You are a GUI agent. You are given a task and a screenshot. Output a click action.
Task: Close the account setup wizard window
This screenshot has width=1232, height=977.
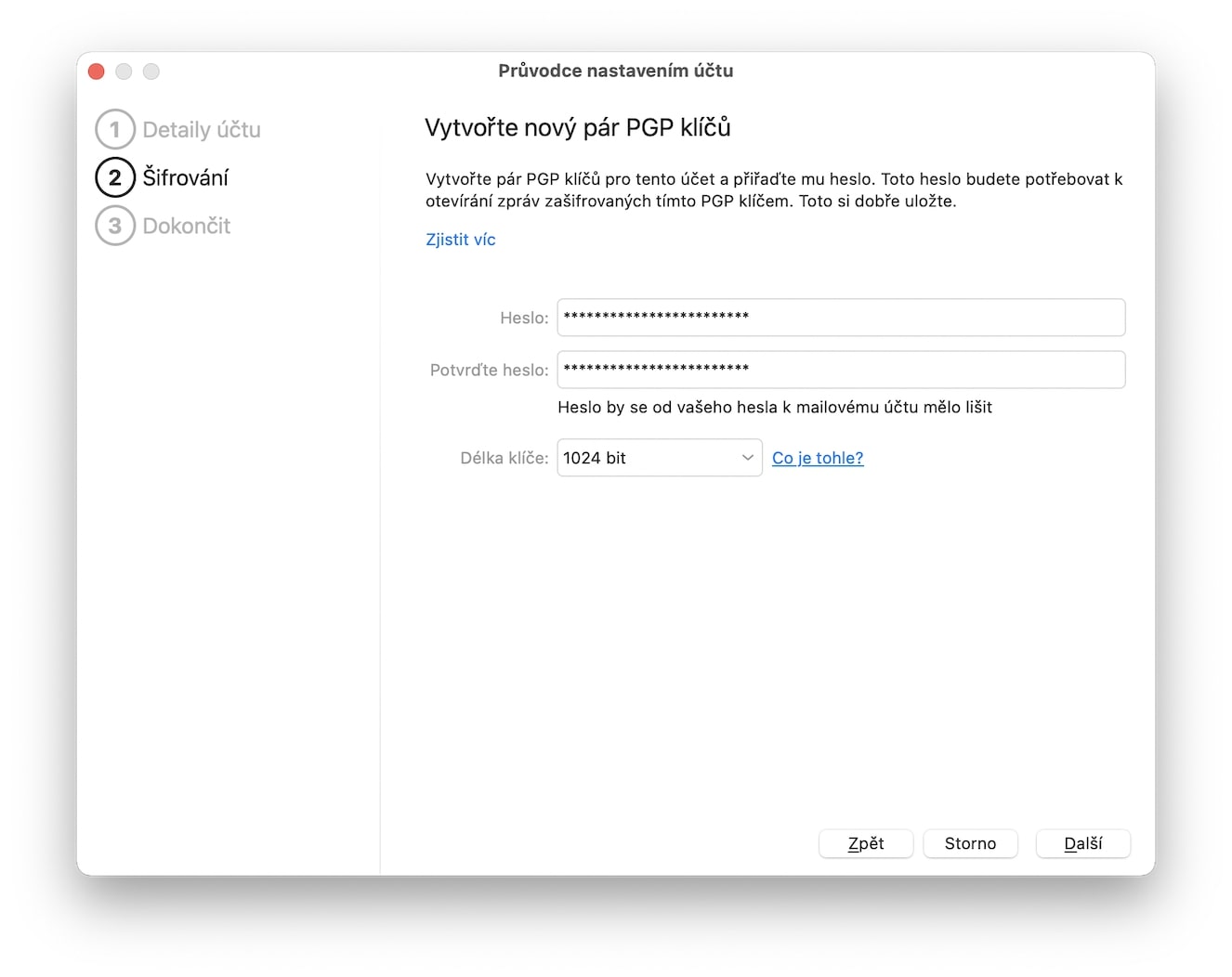97,72
